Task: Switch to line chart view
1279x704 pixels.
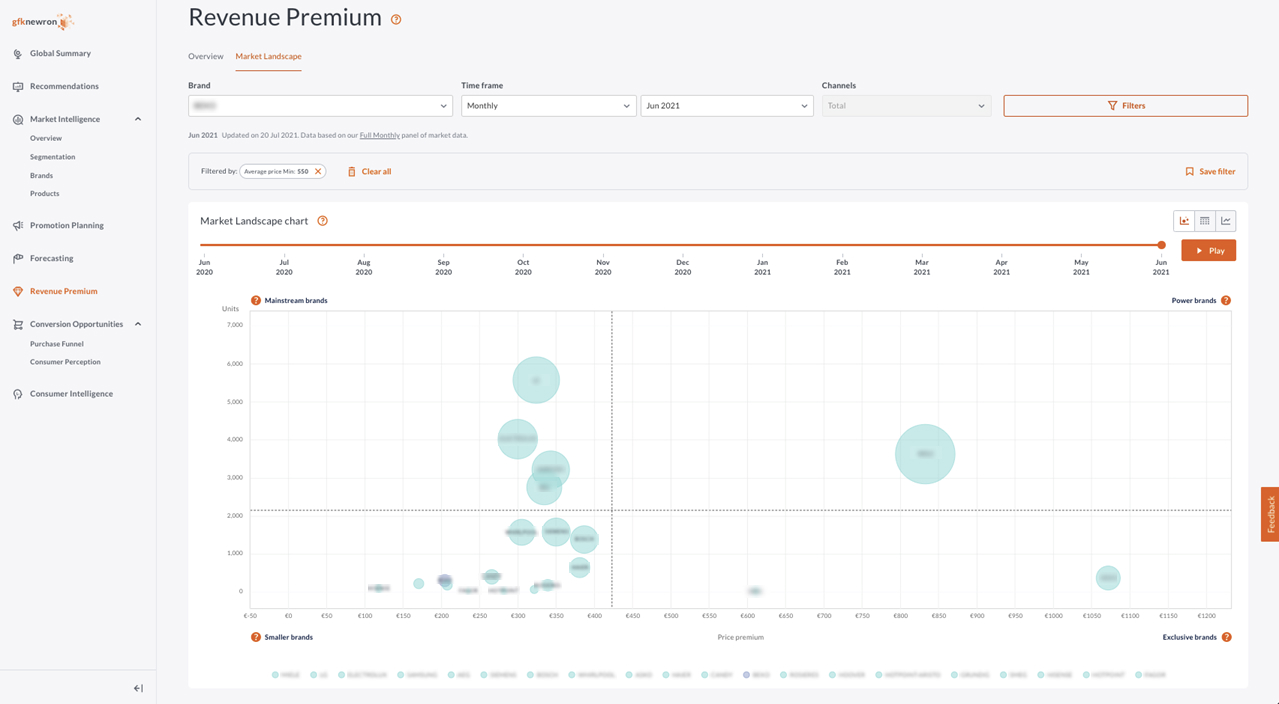Action: pos(1226,221)
